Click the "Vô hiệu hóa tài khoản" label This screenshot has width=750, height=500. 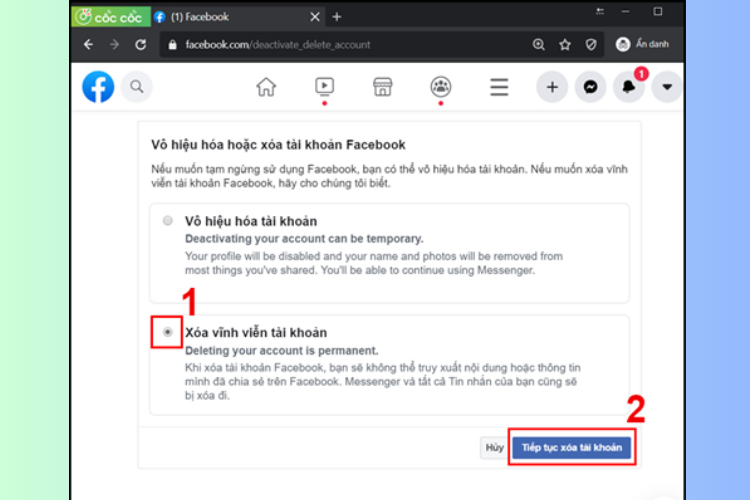click(251, 221)
